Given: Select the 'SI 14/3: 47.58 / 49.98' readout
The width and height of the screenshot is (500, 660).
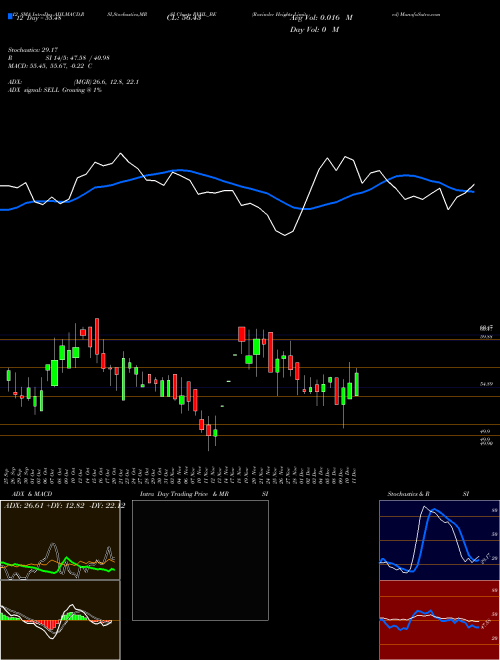Looking at the screenshot, I should pyautogui.click(x=78, y=58).
